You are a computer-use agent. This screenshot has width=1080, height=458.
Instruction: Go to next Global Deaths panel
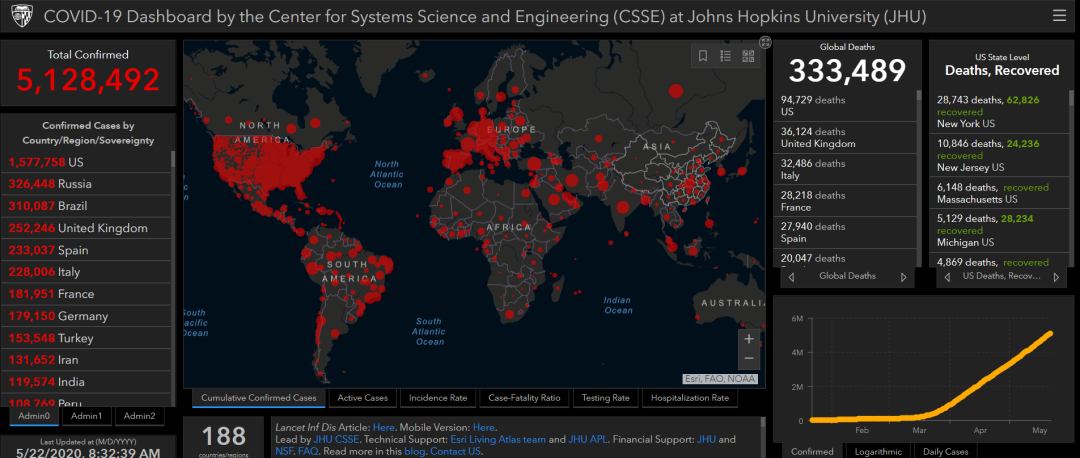tap(904, 277)
